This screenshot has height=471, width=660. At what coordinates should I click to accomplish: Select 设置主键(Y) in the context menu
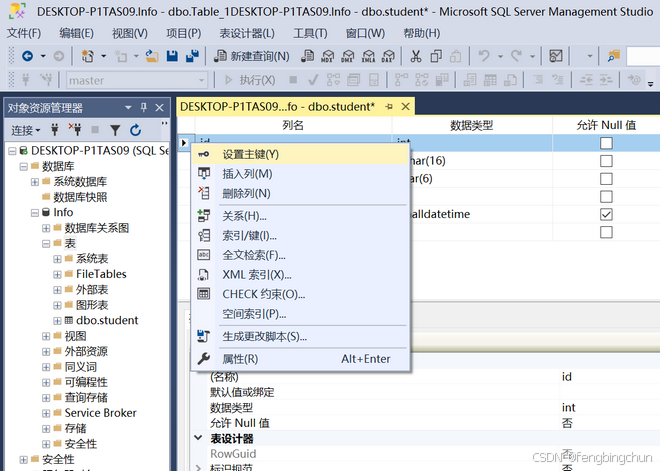click(x=301, y=154)
